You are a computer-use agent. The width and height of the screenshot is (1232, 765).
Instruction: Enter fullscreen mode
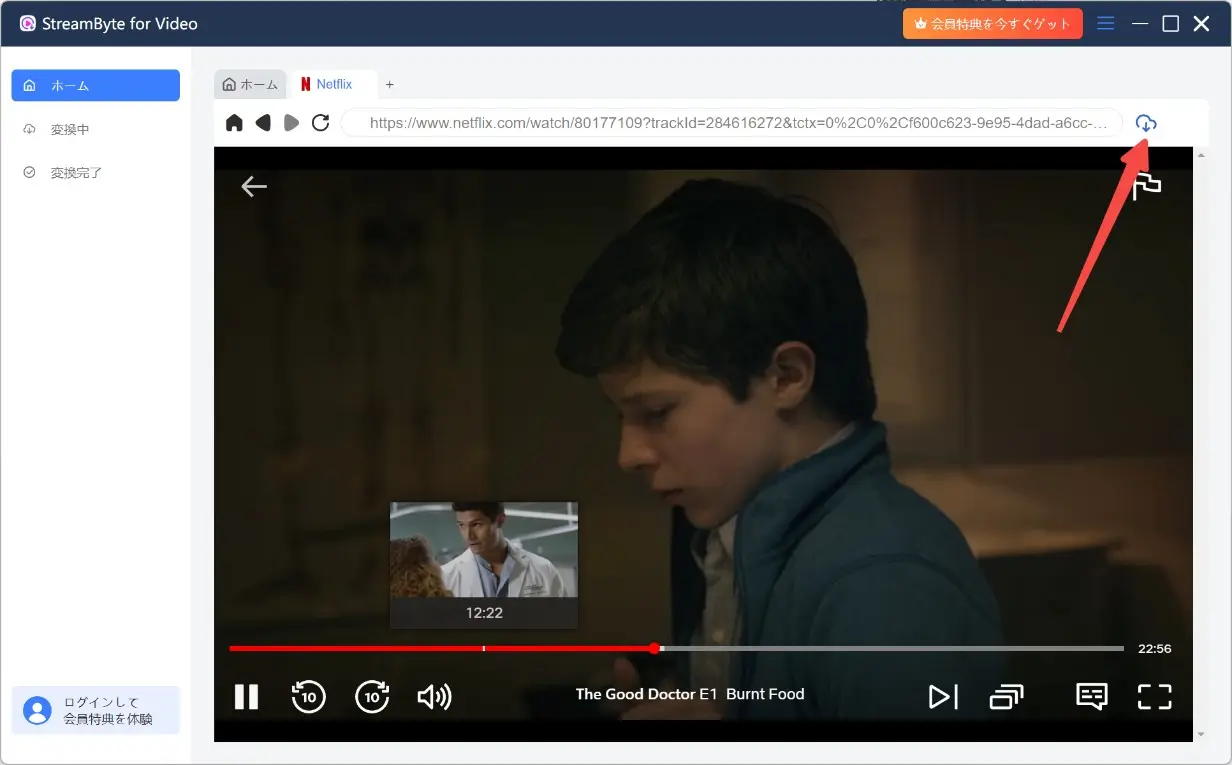(x=1155, y=696)
